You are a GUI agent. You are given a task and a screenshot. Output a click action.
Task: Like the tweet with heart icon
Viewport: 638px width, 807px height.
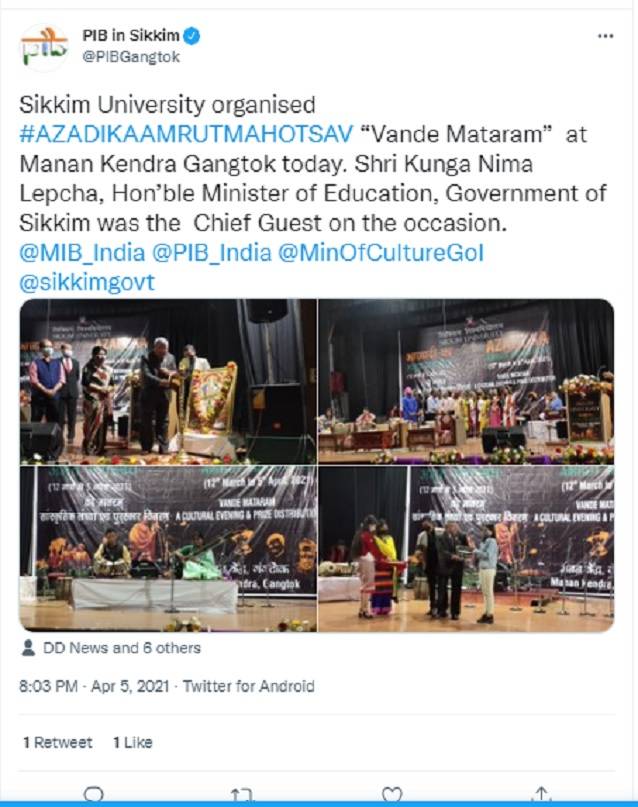pos(392,795)
